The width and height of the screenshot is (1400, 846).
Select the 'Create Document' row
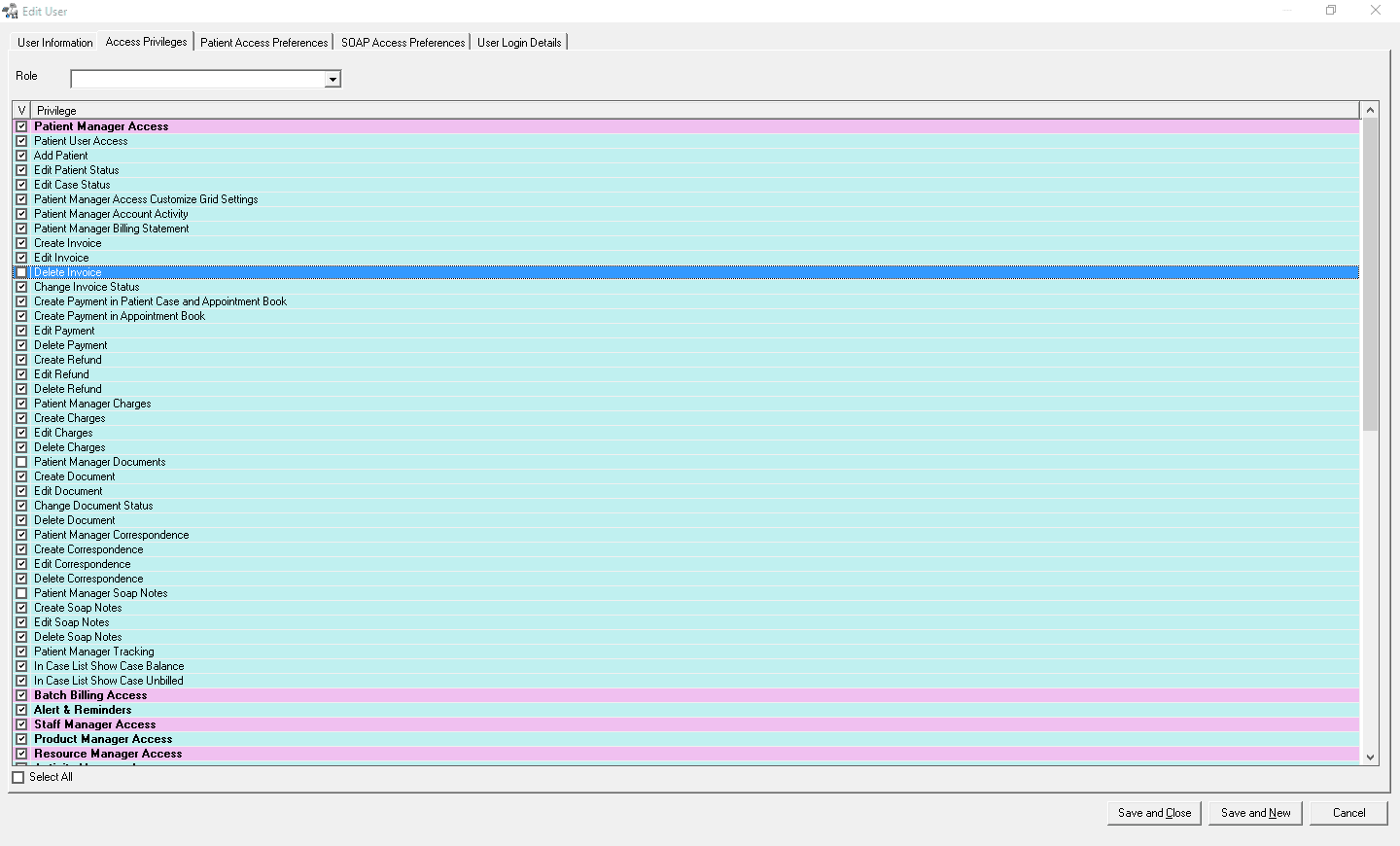685,476
